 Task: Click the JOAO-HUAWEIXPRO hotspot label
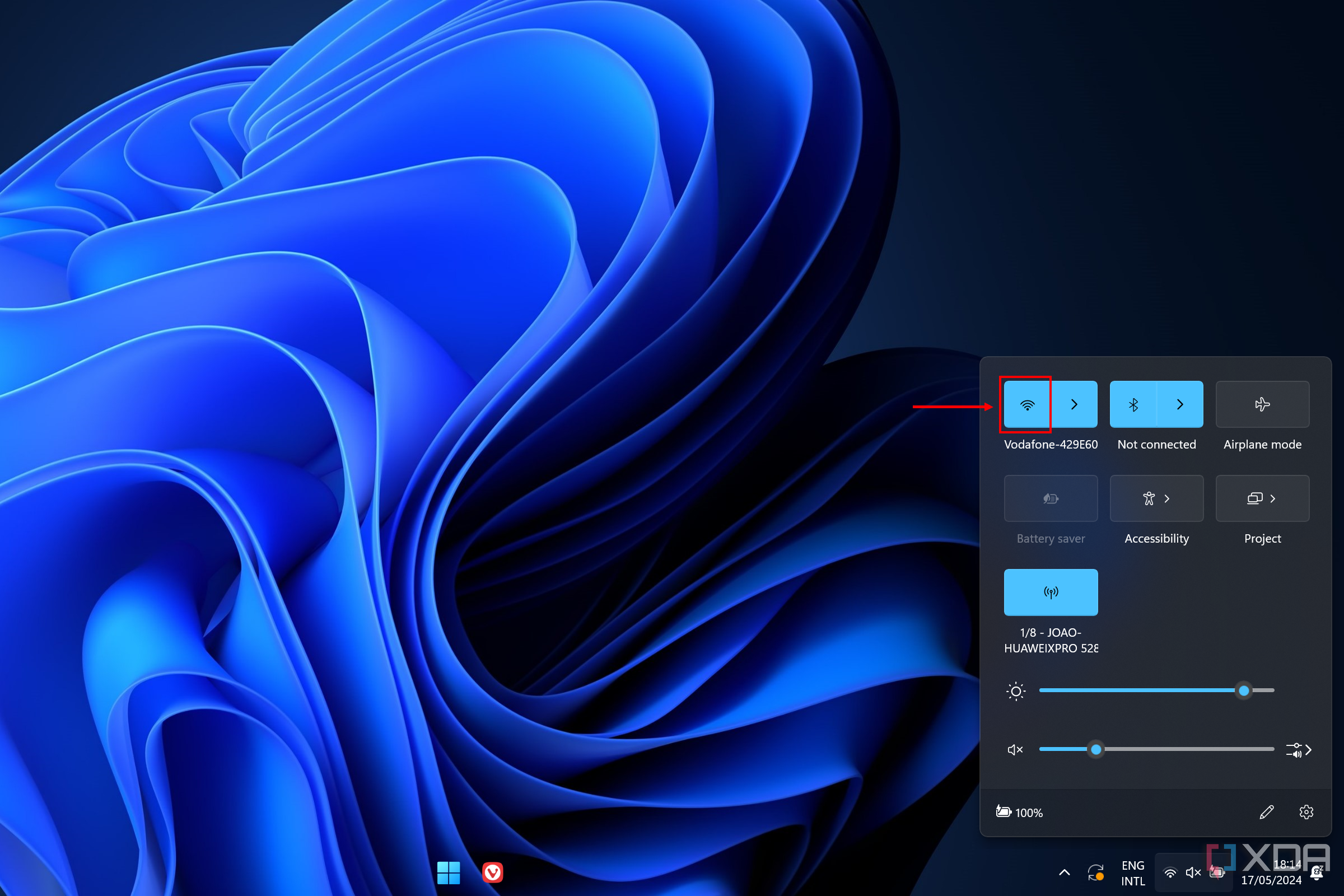pos(1051,641)
